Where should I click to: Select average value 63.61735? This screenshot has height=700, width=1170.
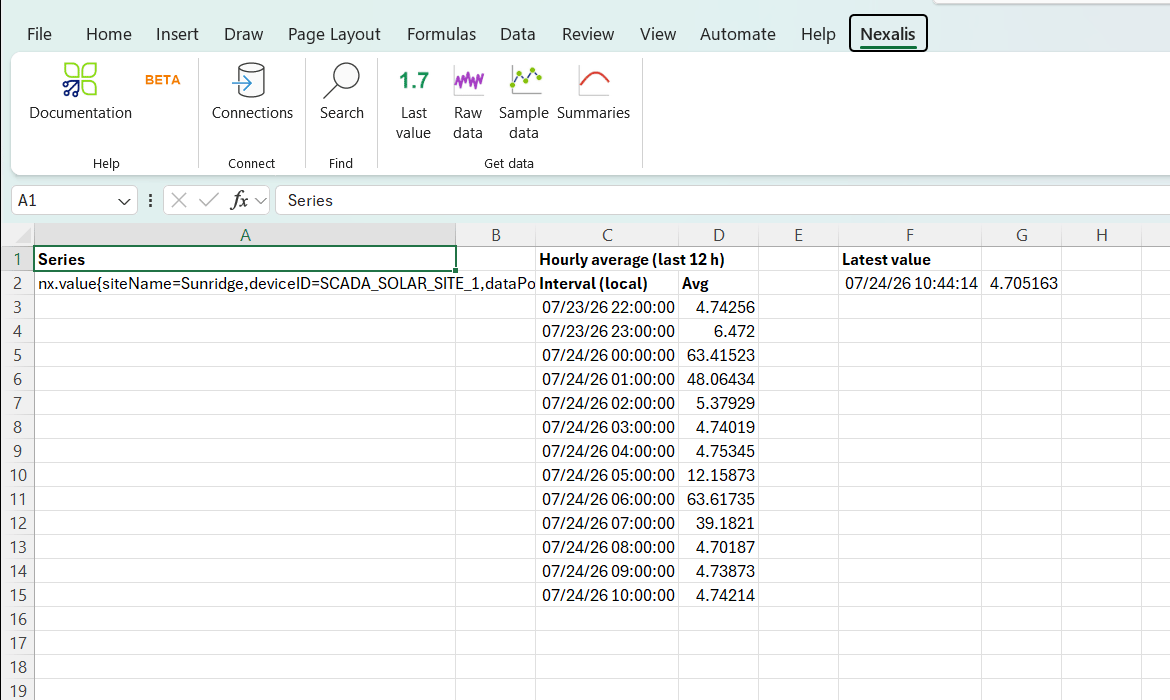coord(719,499)
